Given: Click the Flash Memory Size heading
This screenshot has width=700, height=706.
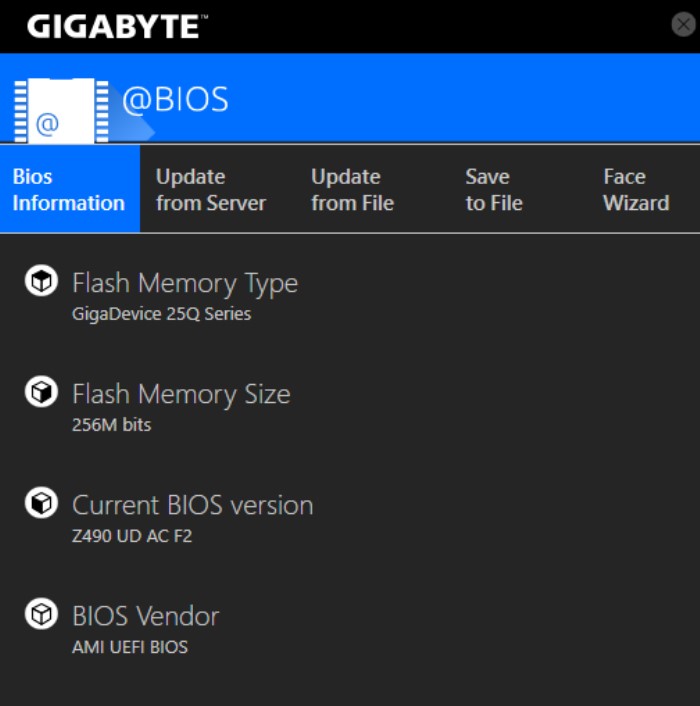Looking at the screenshot, I should pos(181,394).
